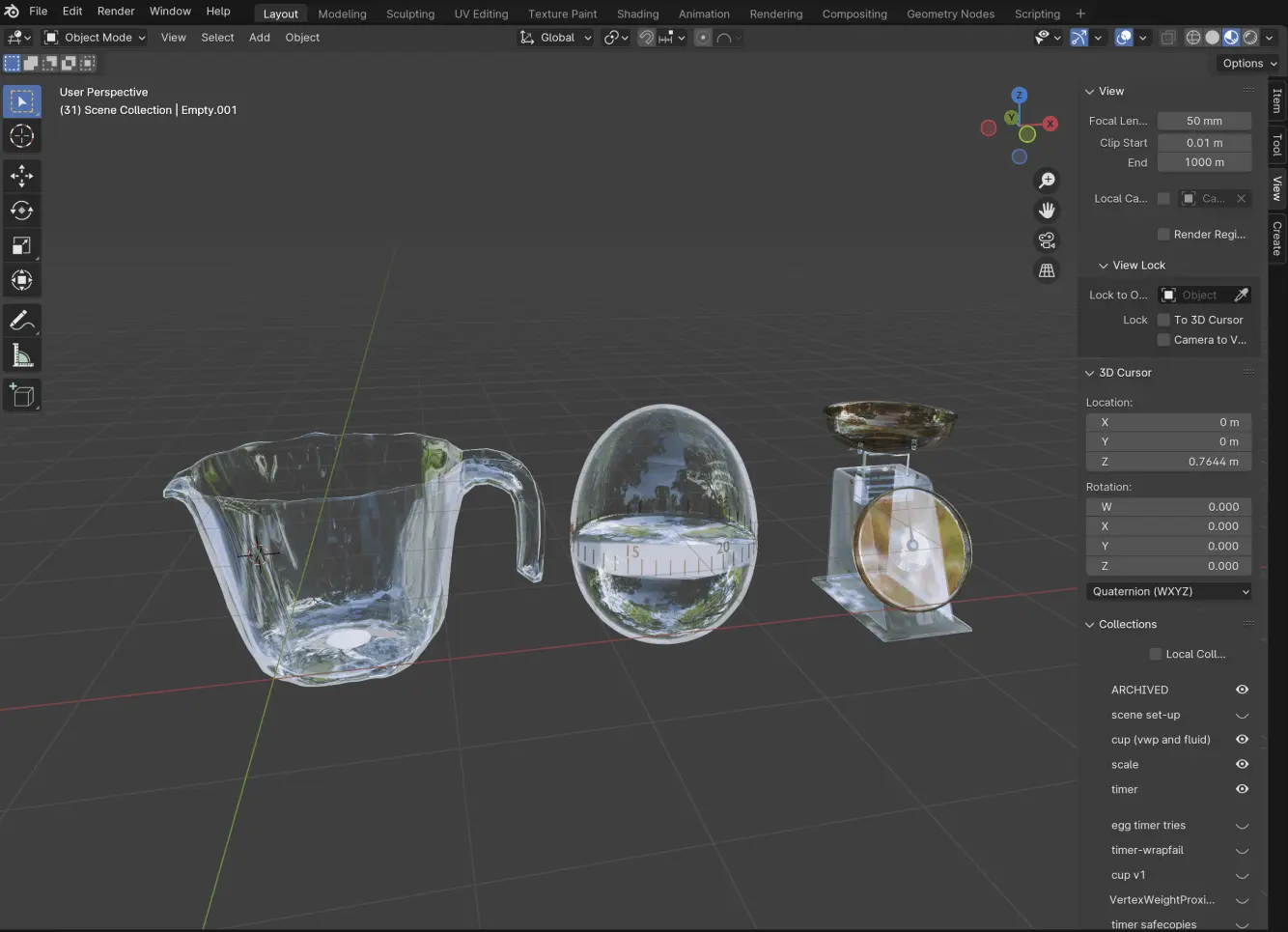The height and width of the screenshot is (932, 1288).
Task: Choose the Move tool
Action: [x=22, y=176]
